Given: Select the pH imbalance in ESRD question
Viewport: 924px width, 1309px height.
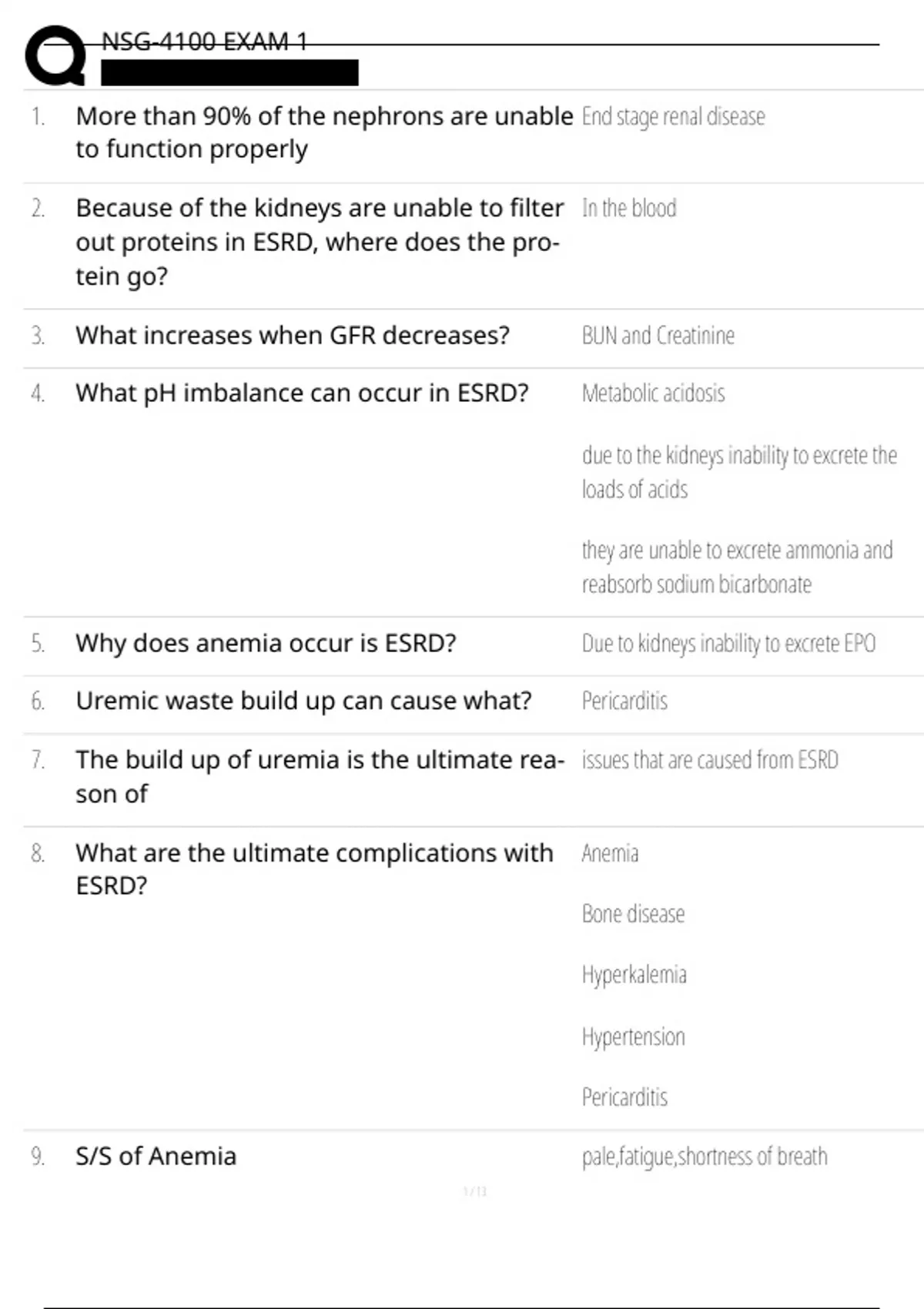Looking at the screenshot, I should [x=302, y=393].
